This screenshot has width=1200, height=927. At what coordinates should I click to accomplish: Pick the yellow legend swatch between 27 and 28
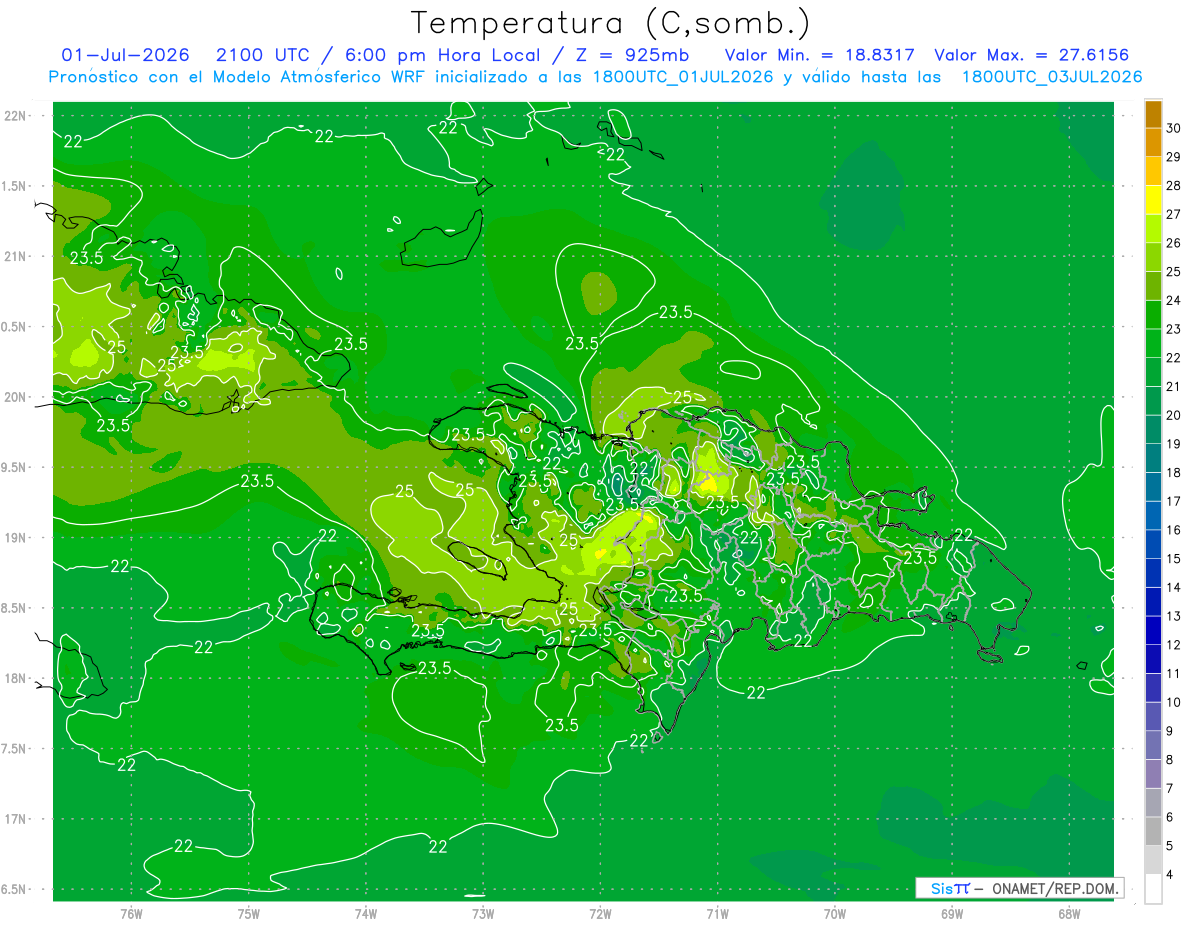click(1153, 200)
